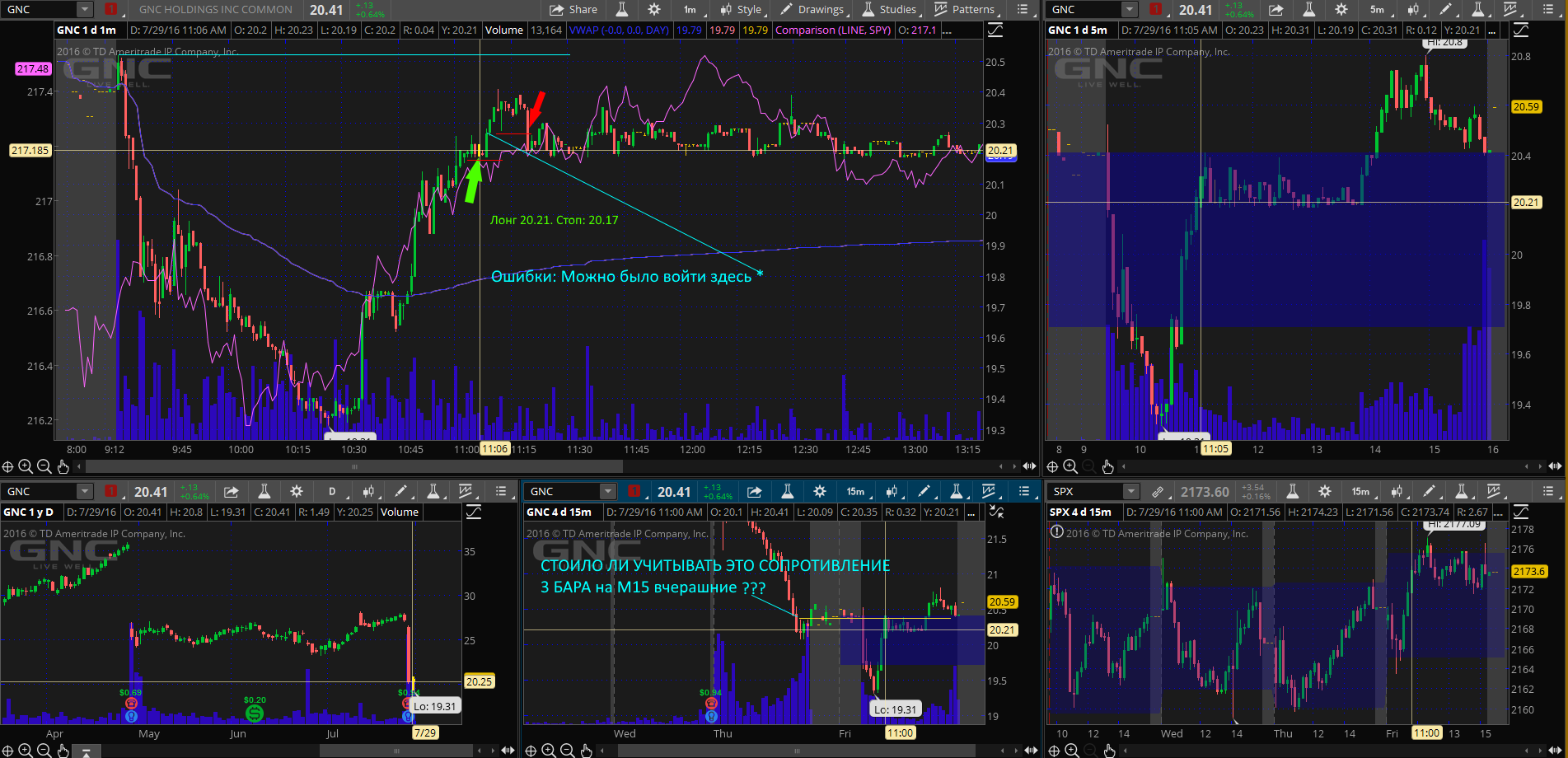
Task: Click the red link color box in the 5m chart
Action: 1156,10
